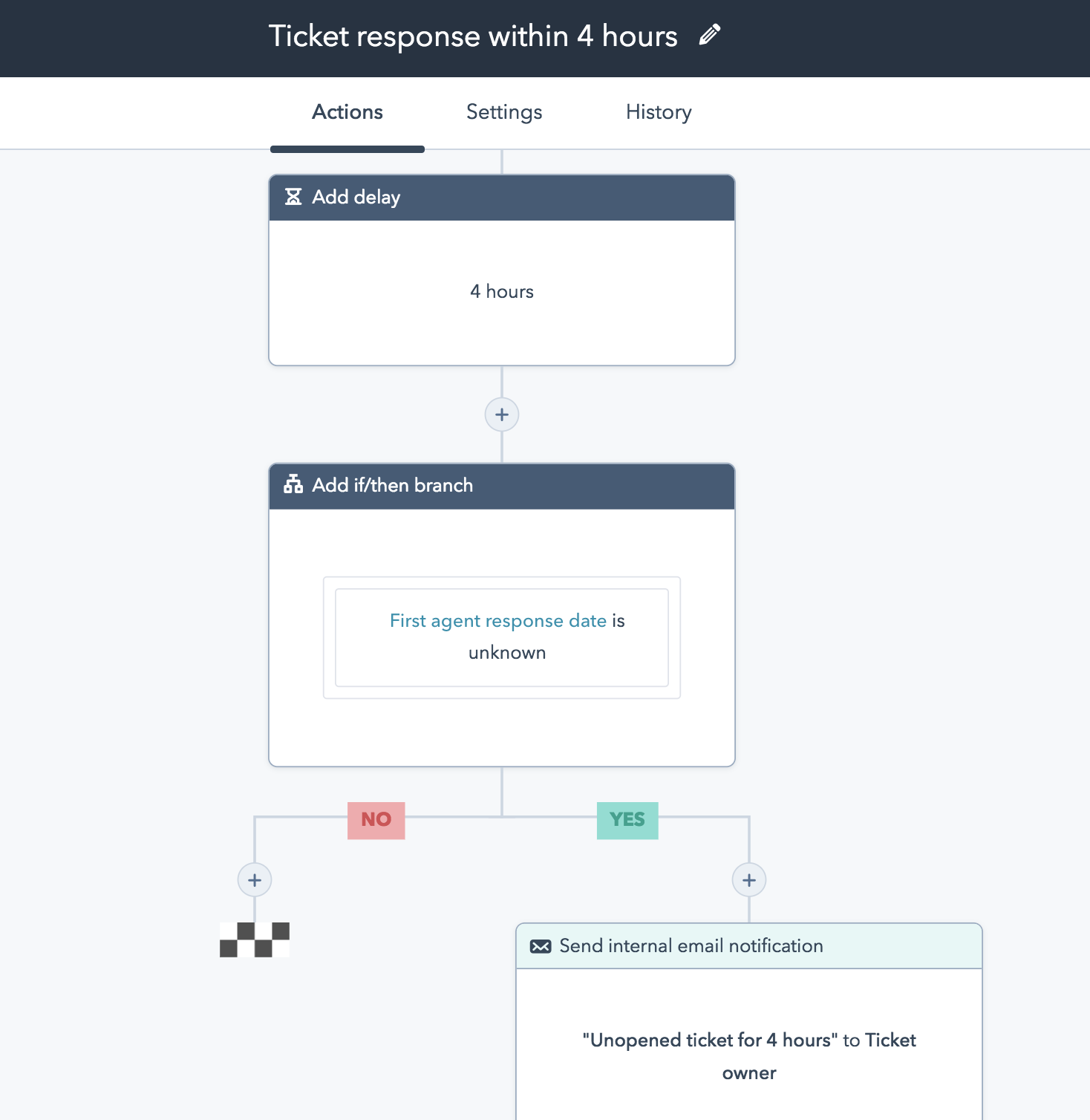This screenshot has width=1090, height=1120.
Task: Switch to the Actions tab
Action: 347,112
